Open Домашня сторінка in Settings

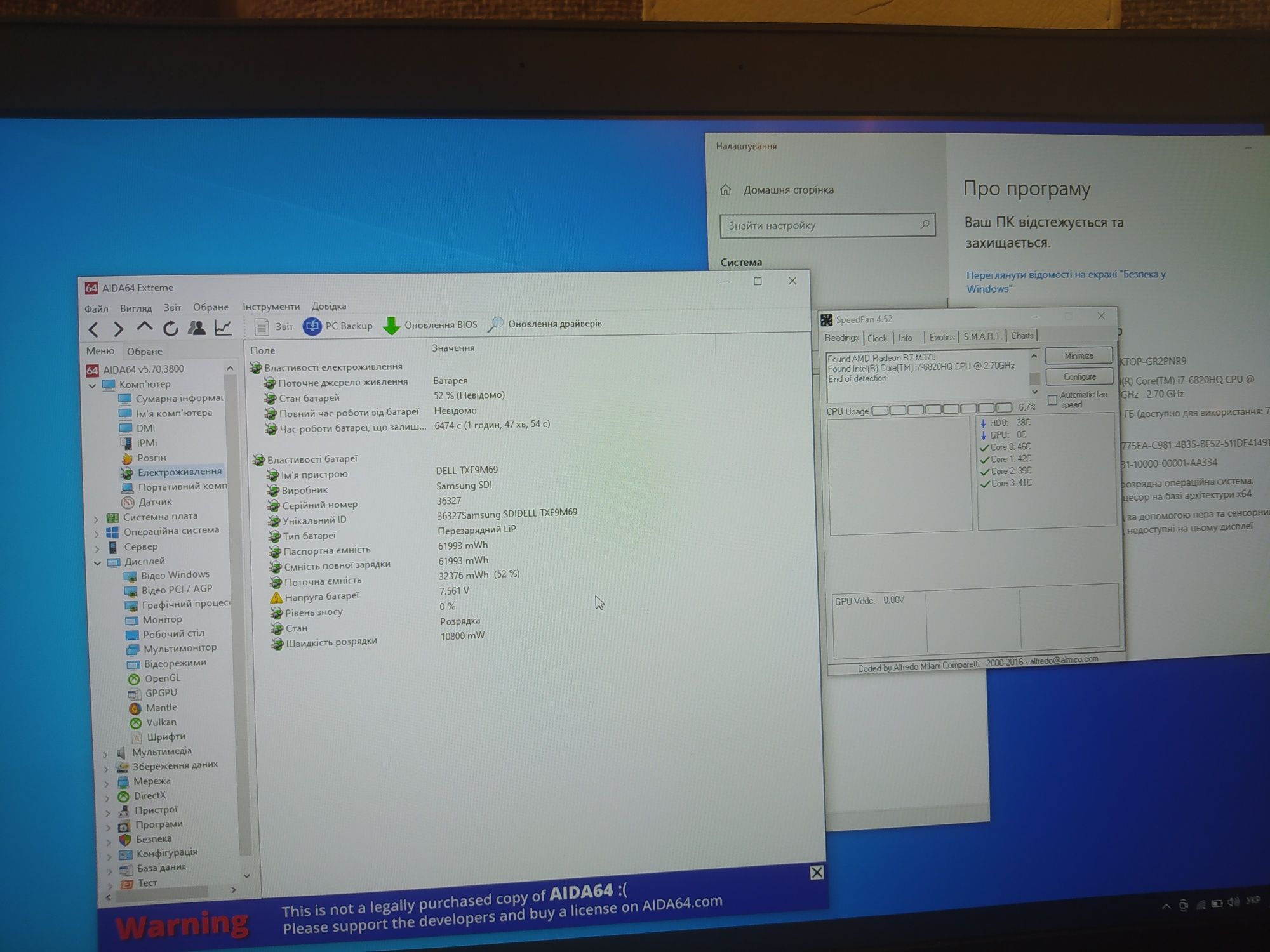[x=777, y=190]
